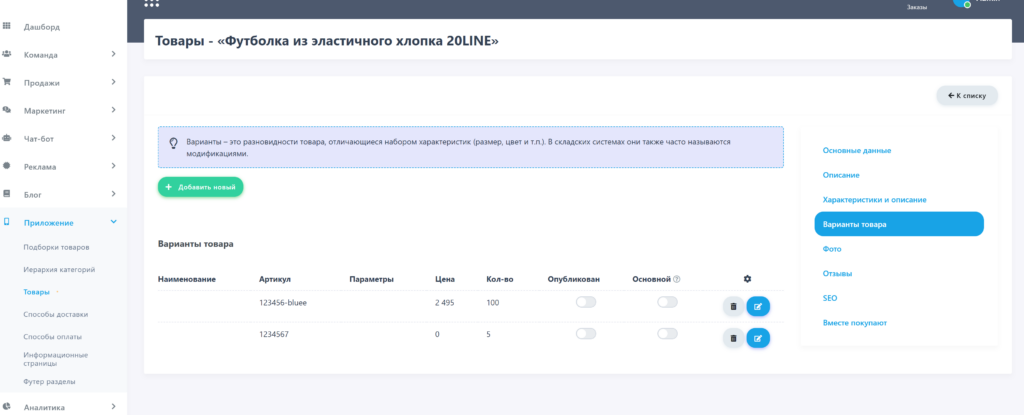
Task: Click the Аналитика pie chart icon
Action: (x=7, y=406)
